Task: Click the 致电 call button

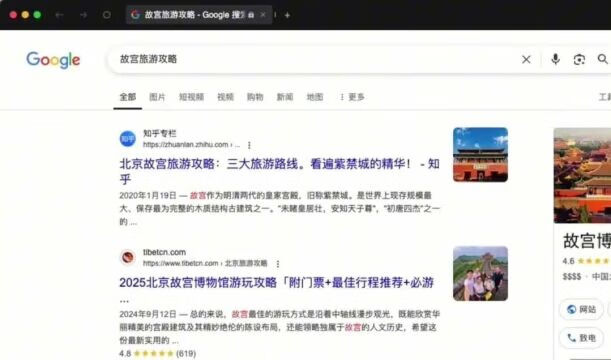Action: 581,338
